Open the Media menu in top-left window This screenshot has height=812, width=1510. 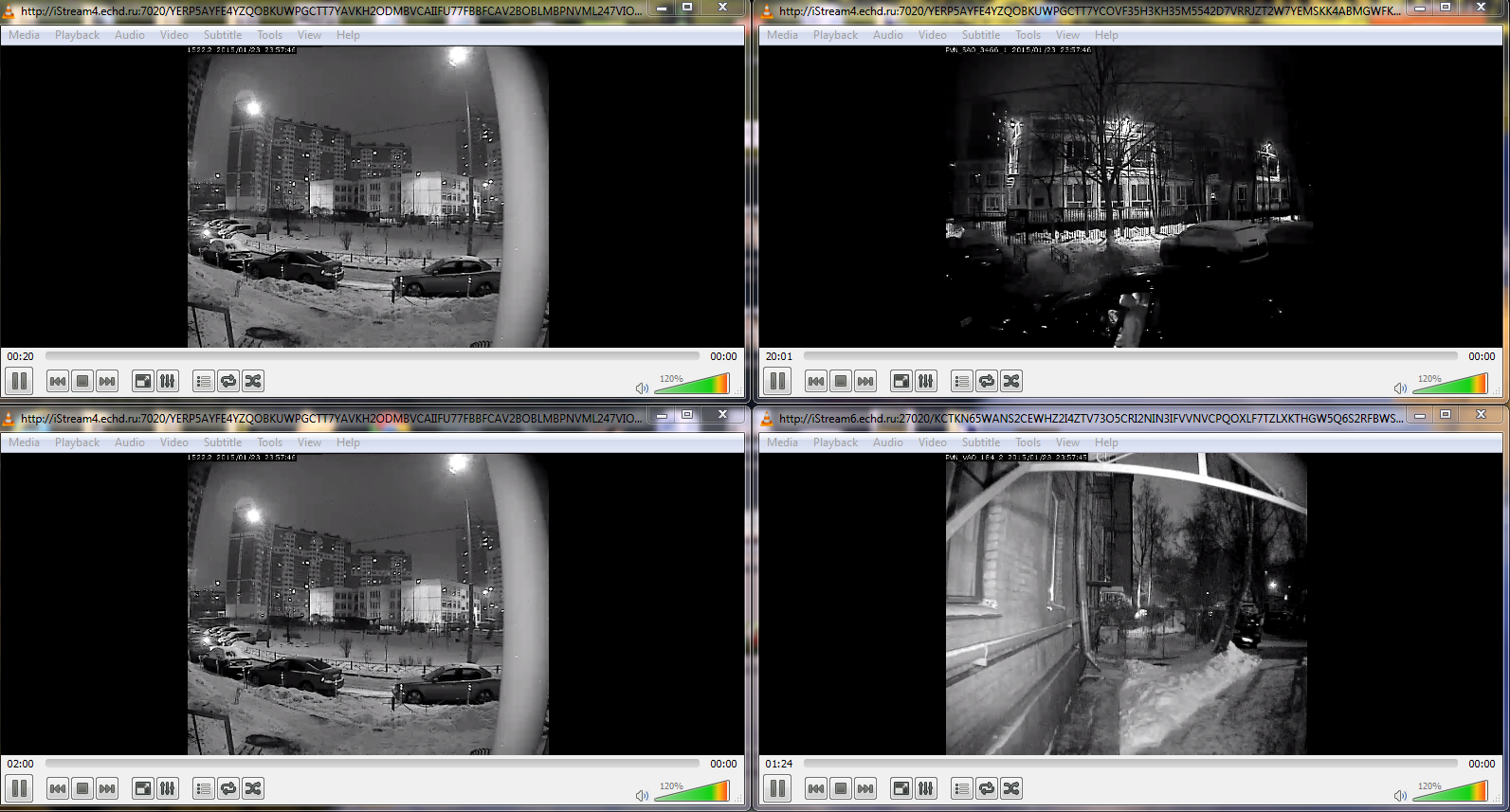tap(25, 35)
